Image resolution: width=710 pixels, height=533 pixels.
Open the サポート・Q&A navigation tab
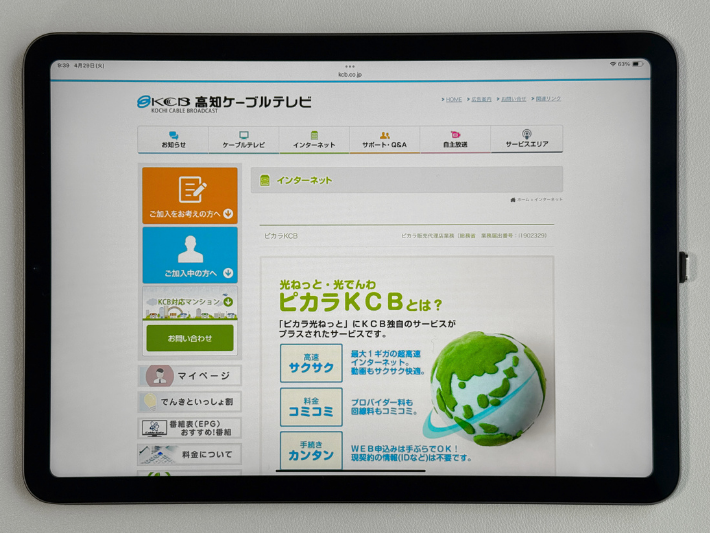tap(384, 139)
